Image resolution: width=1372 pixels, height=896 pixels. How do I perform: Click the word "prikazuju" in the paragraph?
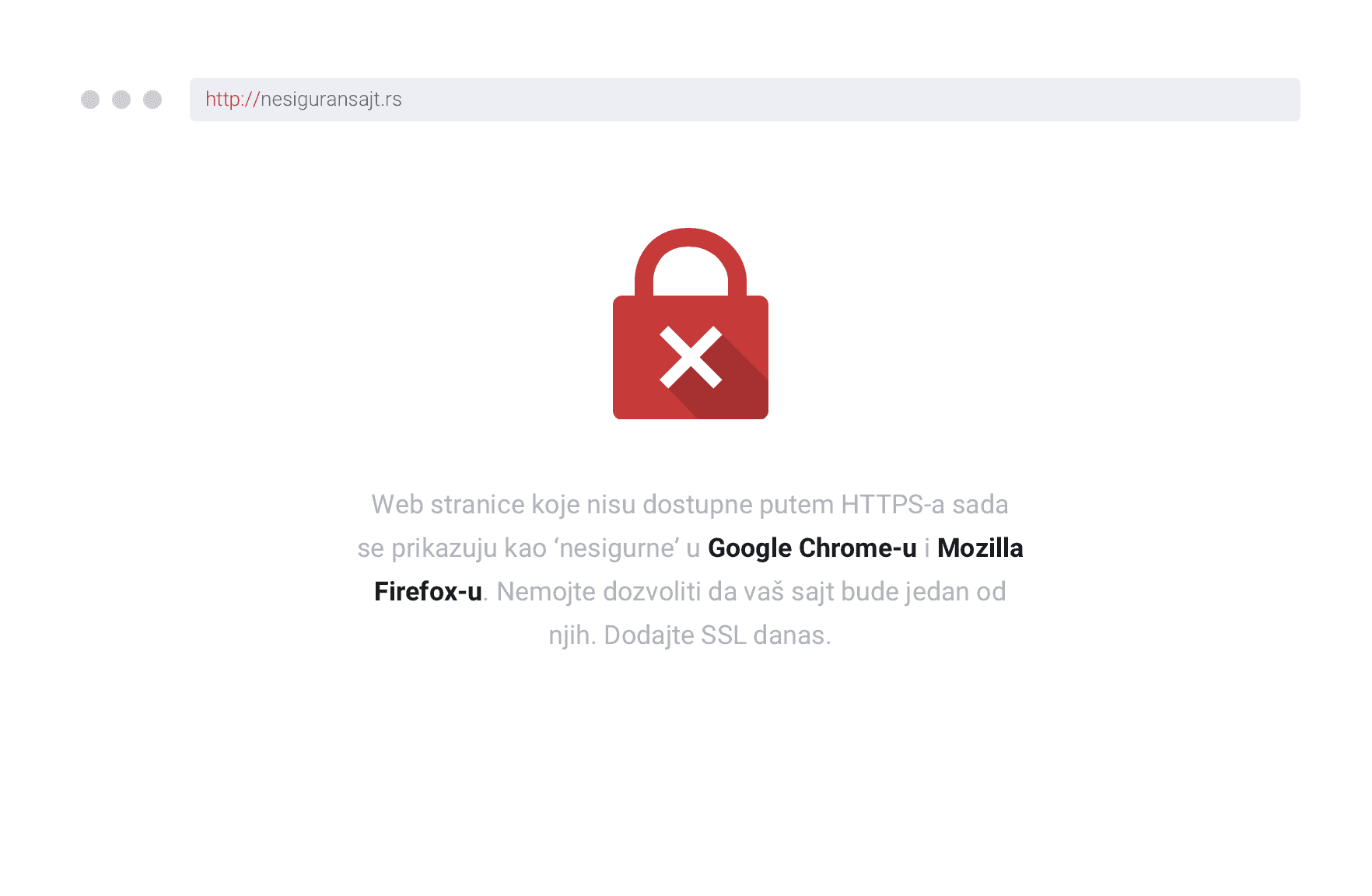444,548
